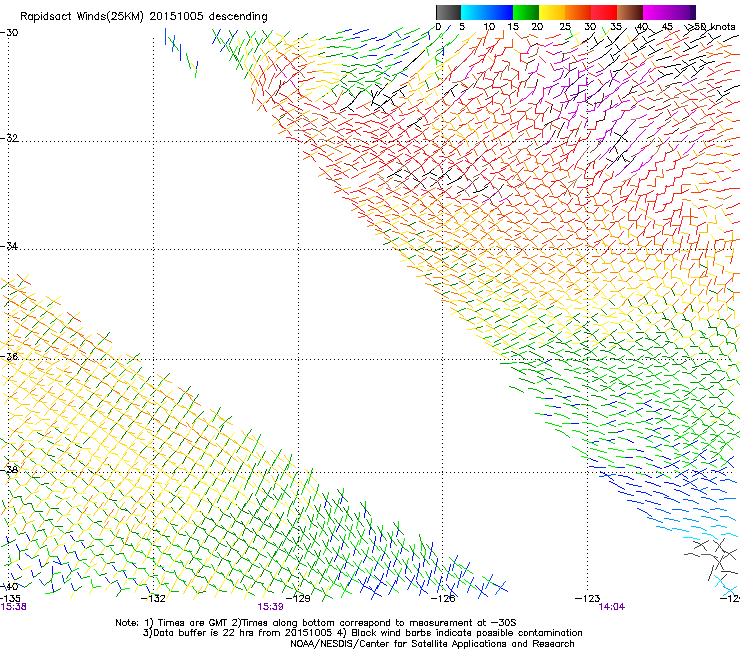Viewport: 740px width, 650px height.
Task: Click the -135 longitude axis label
Action: 10,599
